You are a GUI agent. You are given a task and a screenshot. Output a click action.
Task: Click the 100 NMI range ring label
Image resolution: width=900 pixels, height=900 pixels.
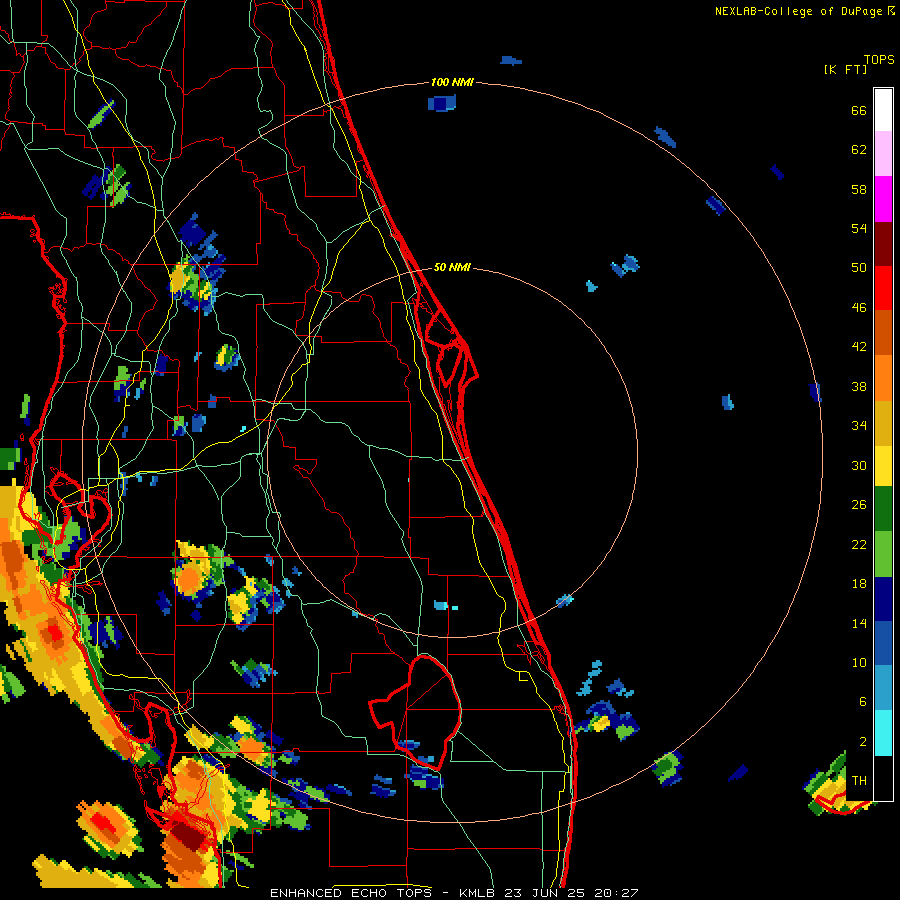(452, 82)
